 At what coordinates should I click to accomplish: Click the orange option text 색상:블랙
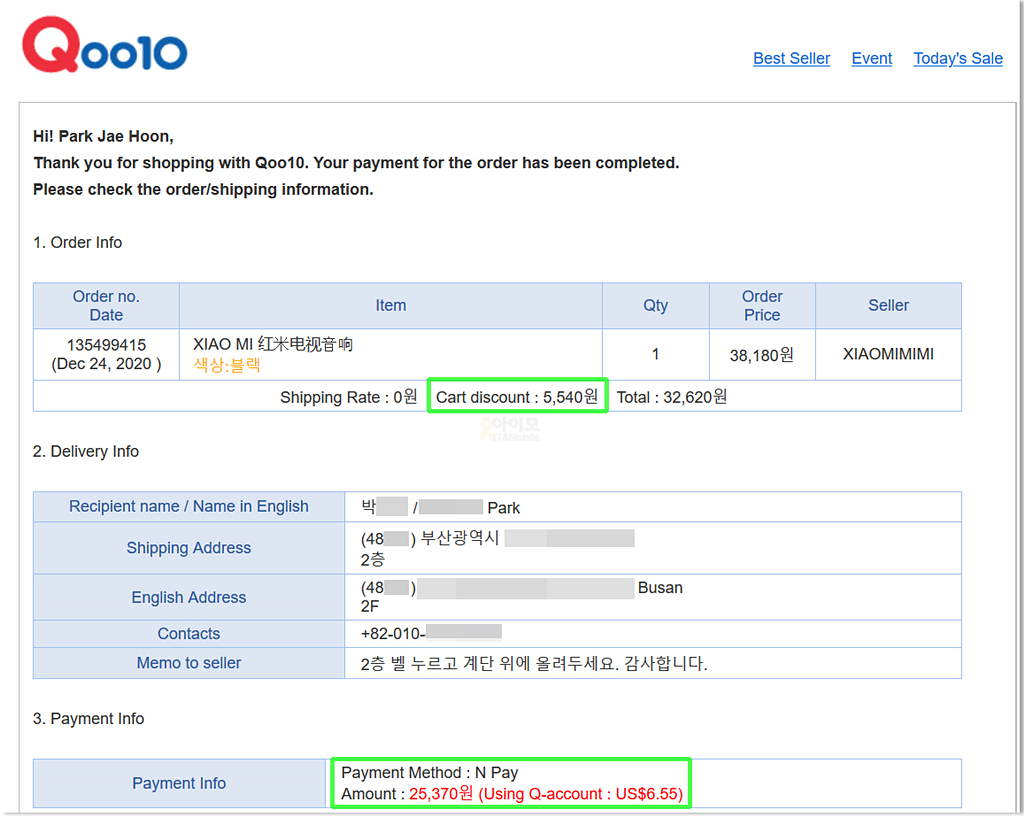click(x=227, y=364)
